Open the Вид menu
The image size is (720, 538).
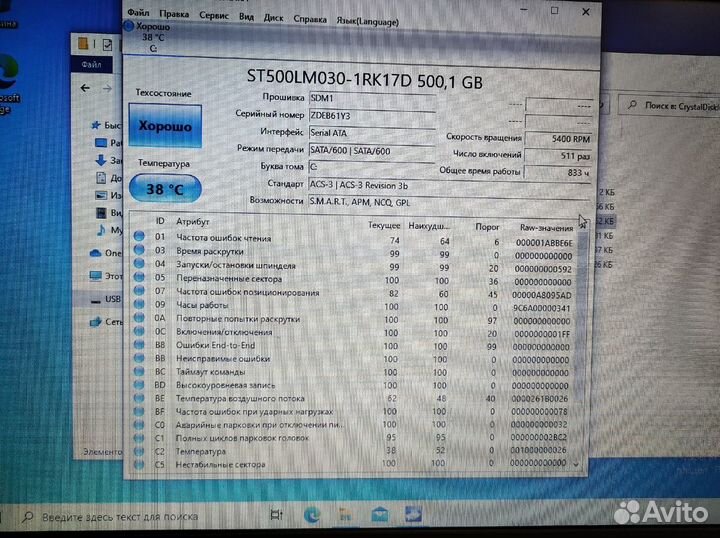pyautogui.click(x=246, y=17)
